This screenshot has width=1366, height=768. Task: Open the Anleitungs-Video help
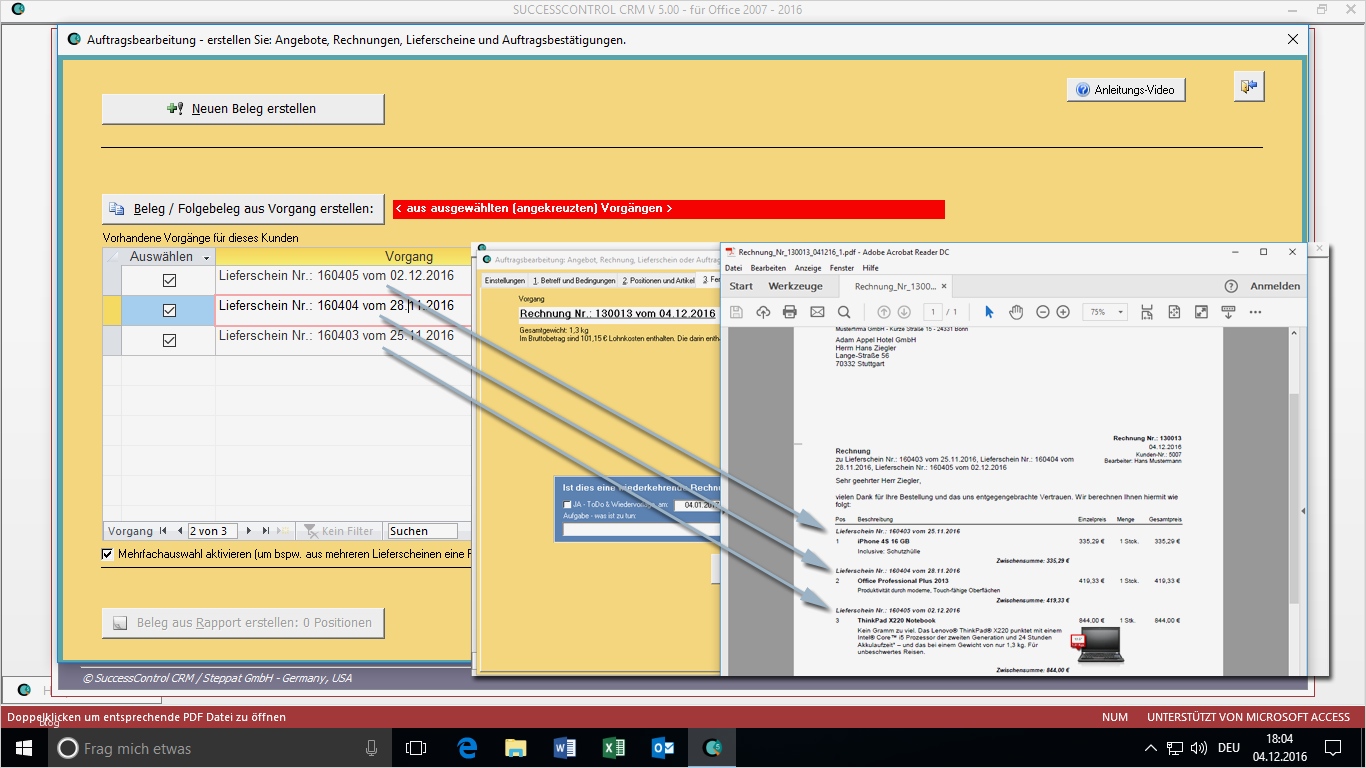(1126, 90)
